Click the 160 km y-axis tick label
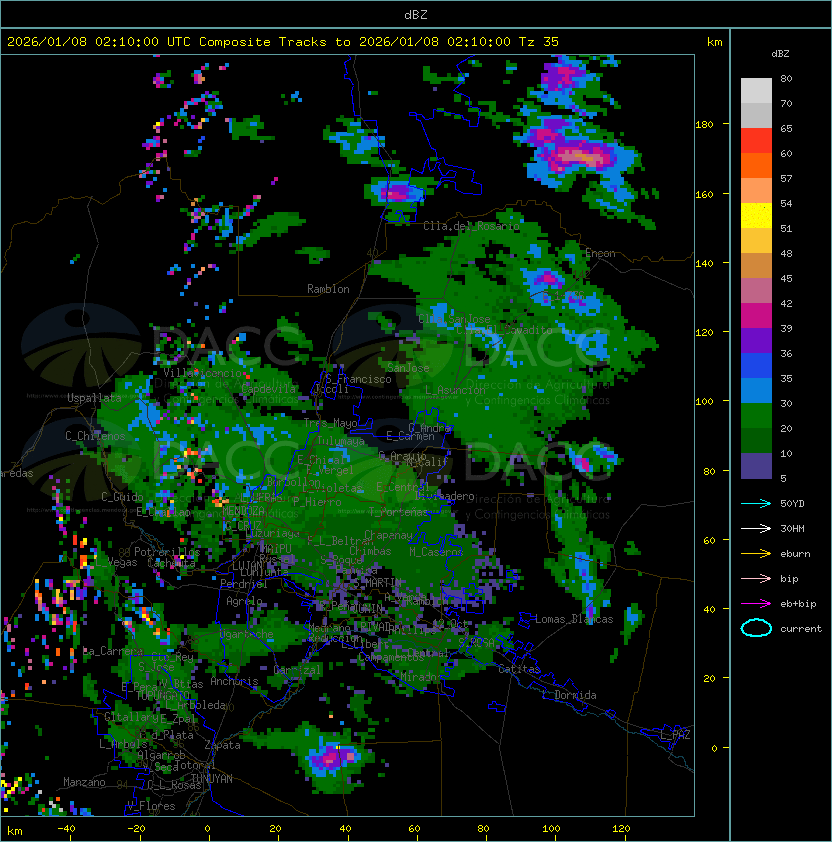 [704, 194]
